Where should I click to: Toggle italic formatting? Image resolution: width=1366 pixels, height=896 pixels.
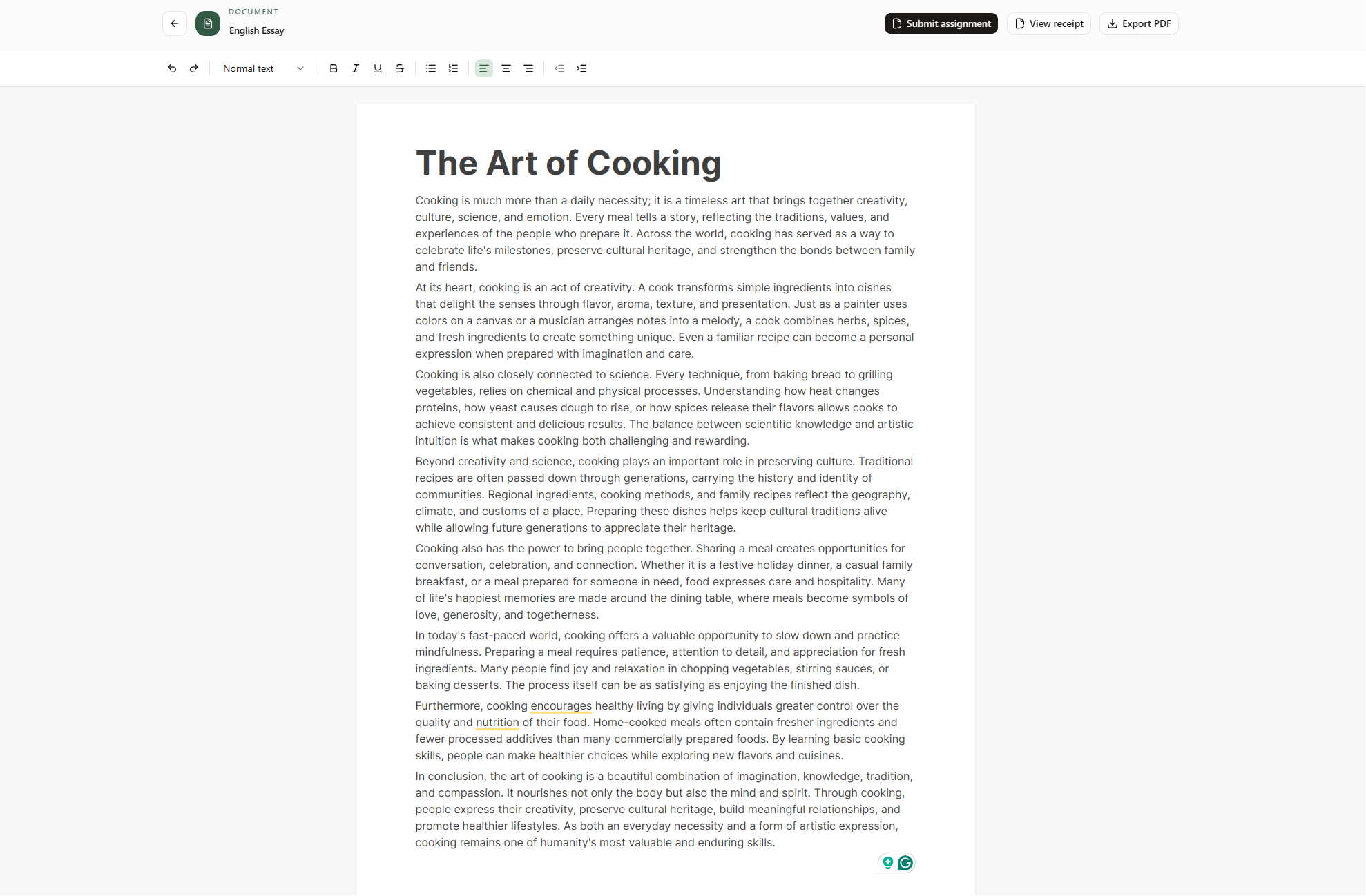(356, 68)
